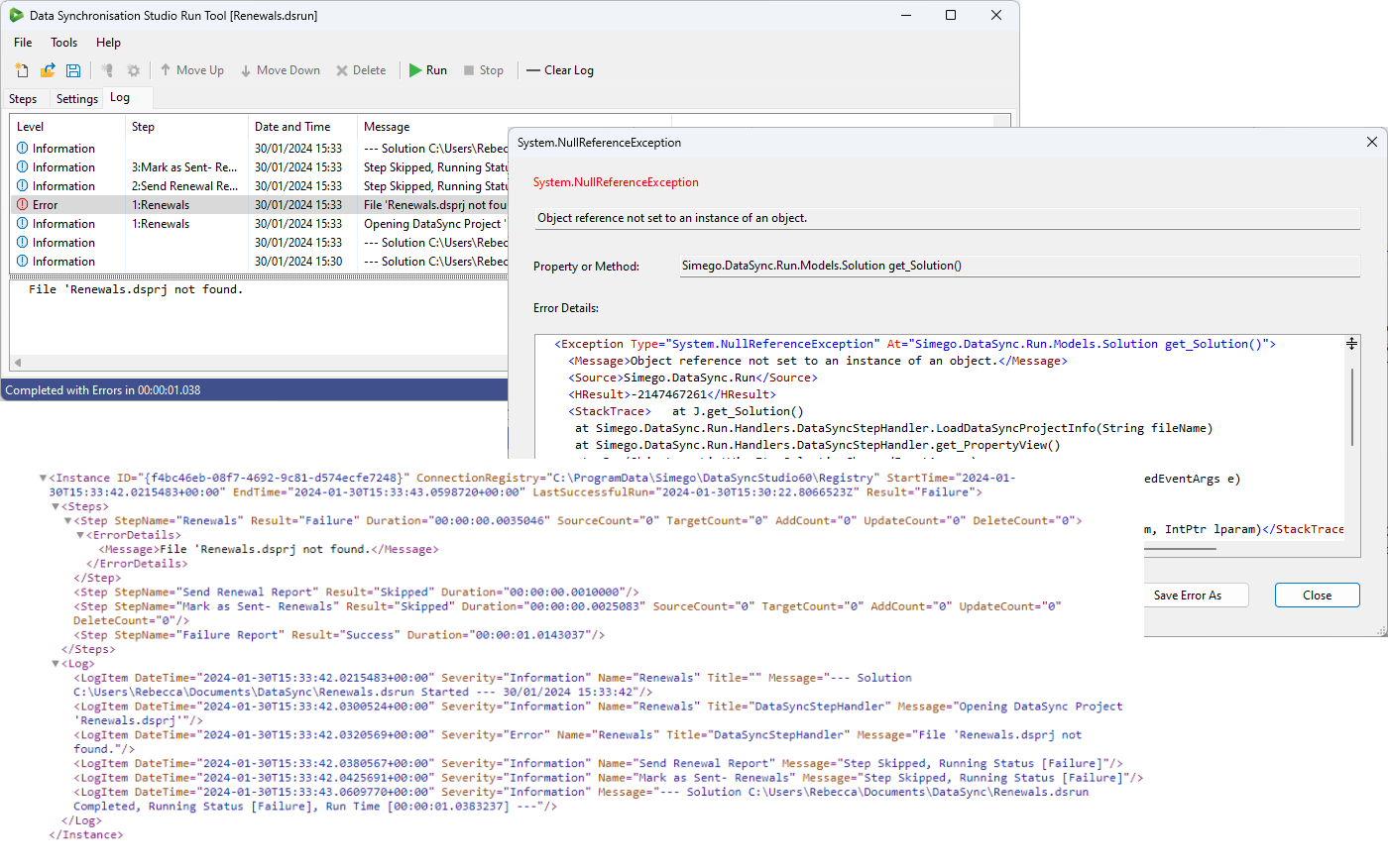Collapse the Log node in the XML tree

pyautogui.click(x=56, y=664)
